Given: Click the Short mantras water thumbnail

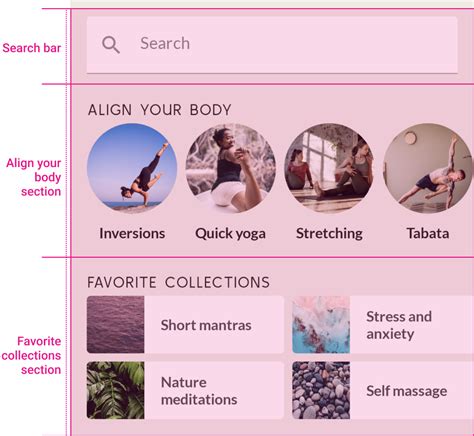Looking at the screenshot, I should (115, 325).
